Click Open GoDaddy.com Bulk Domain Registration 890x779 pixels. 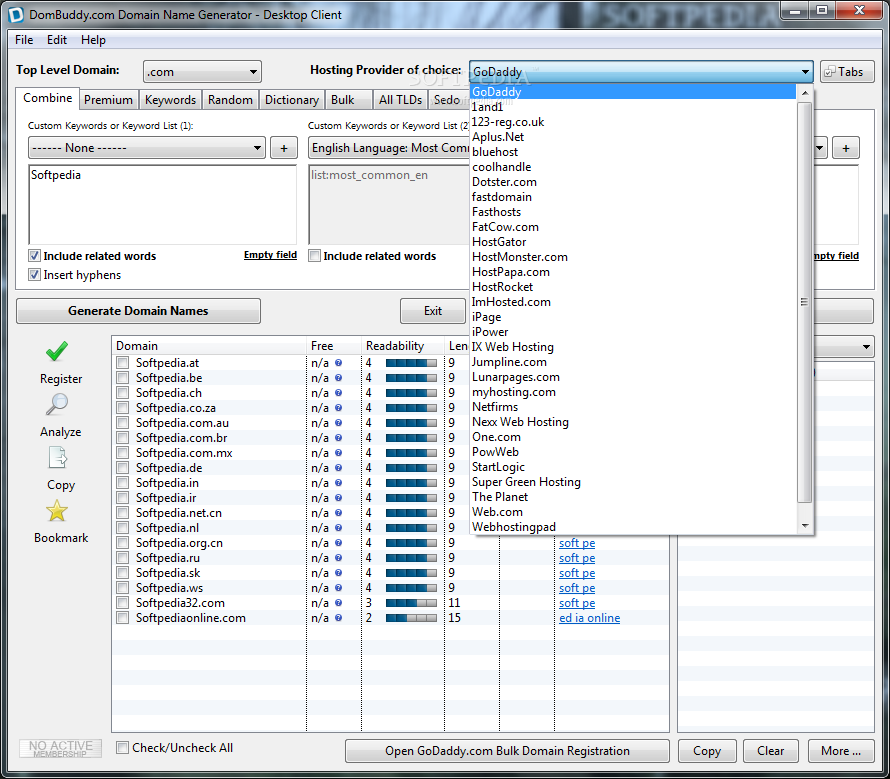click(x=507, y=751)
